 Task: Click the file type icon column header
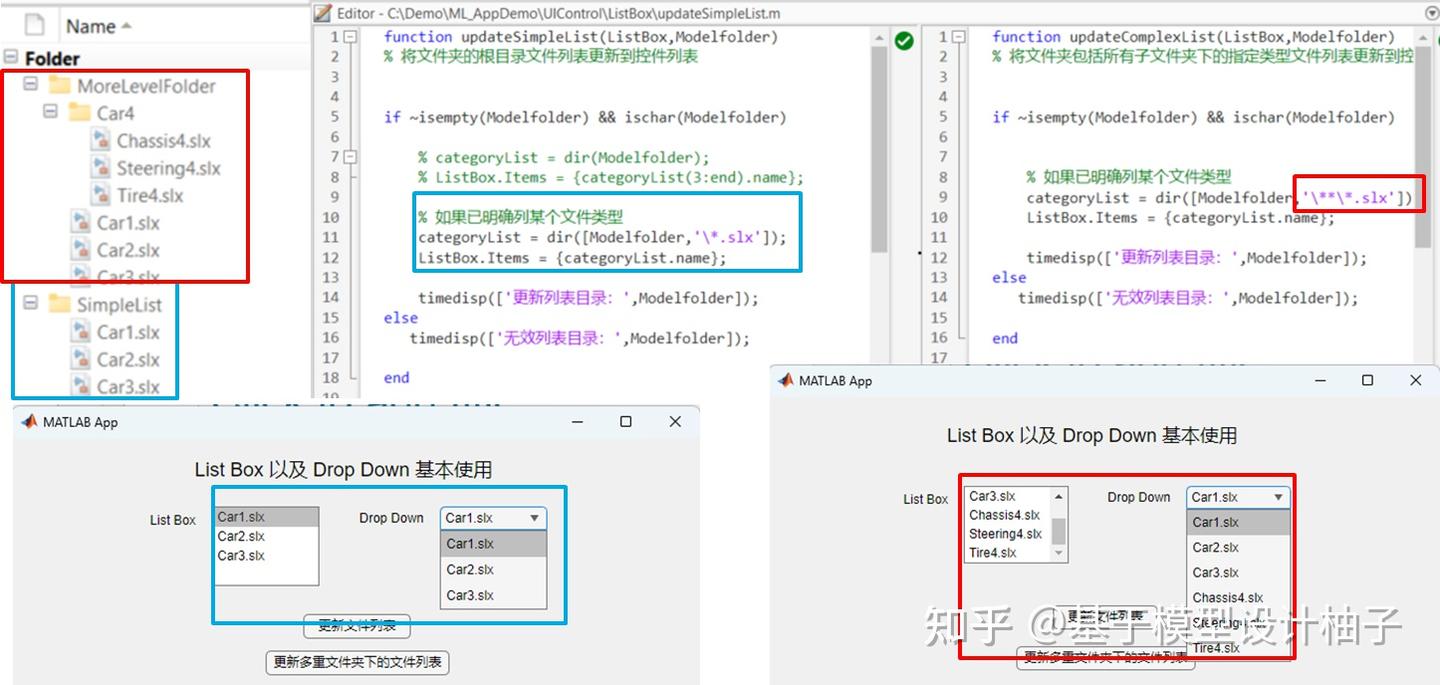click(33, 26)
